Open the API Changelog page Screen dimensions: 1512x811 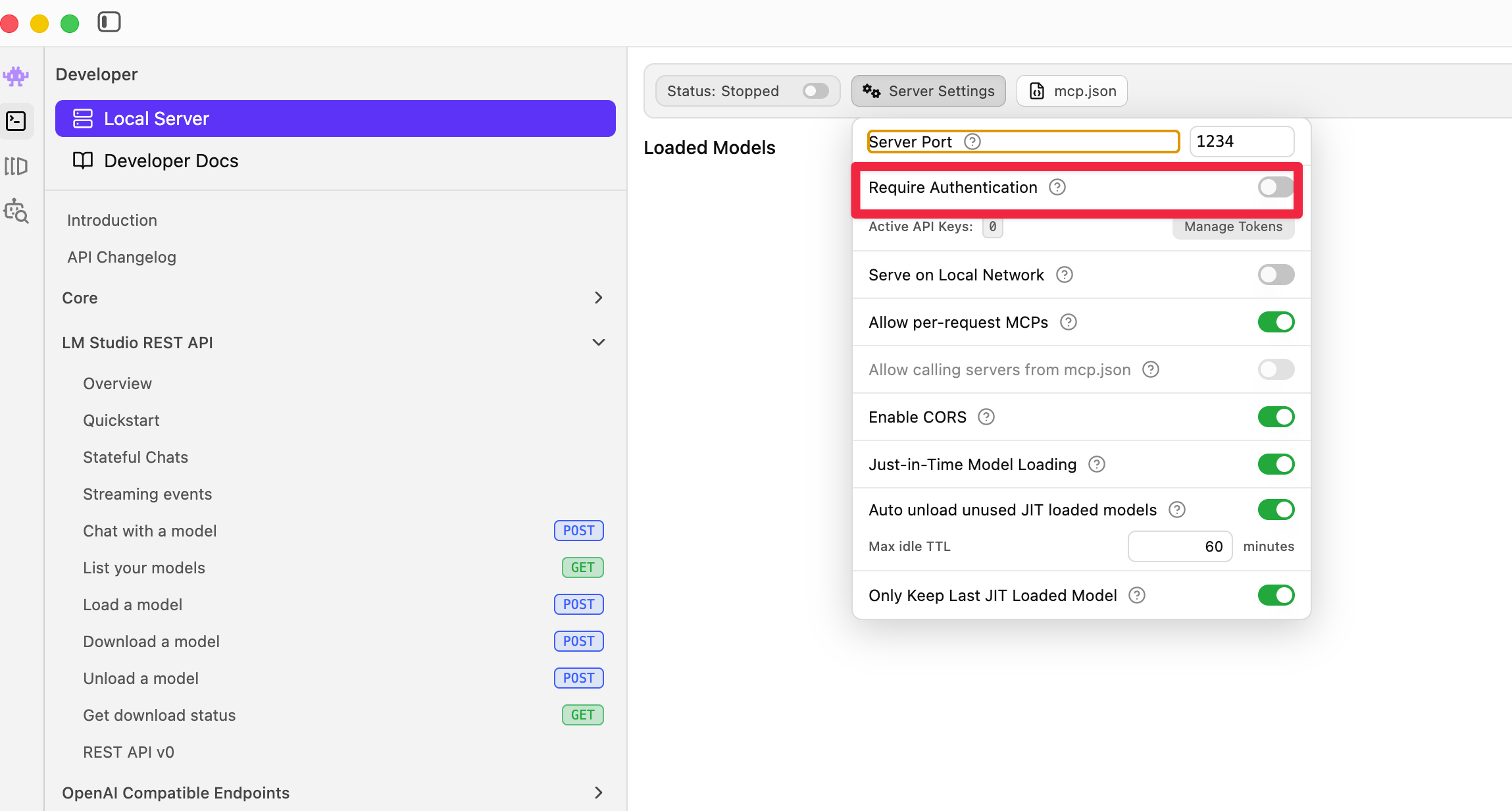(122, 257)
